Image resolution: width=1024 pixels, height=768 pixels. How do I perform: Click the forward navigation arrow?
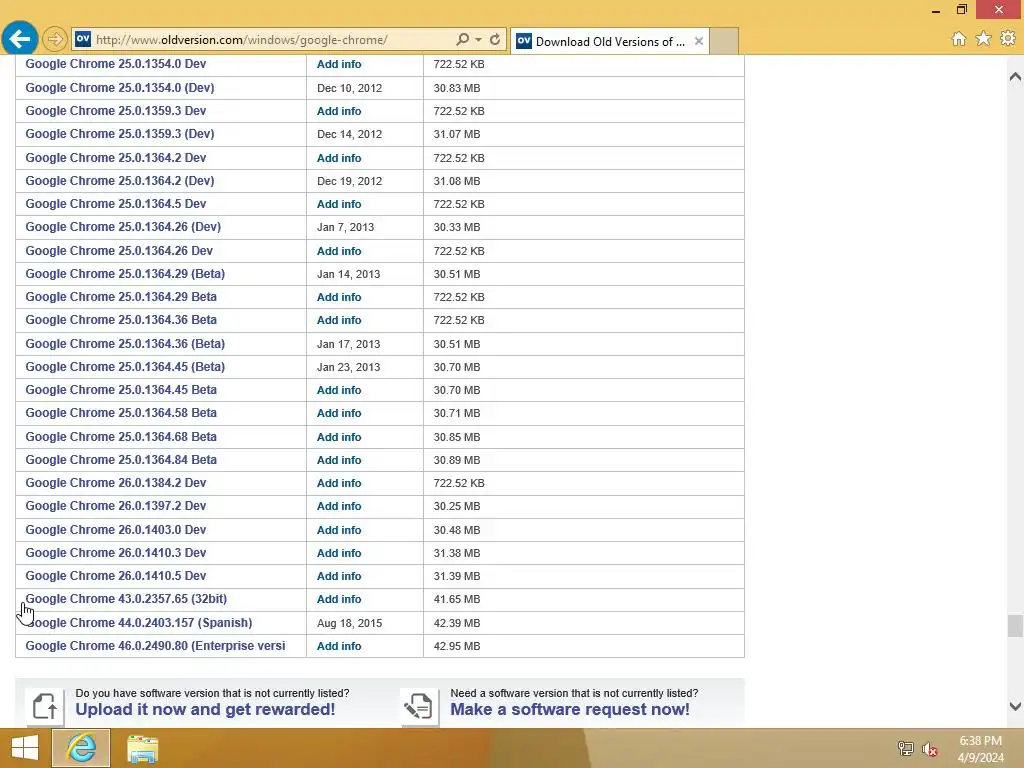pyautogui.click(x=55, y=40)
